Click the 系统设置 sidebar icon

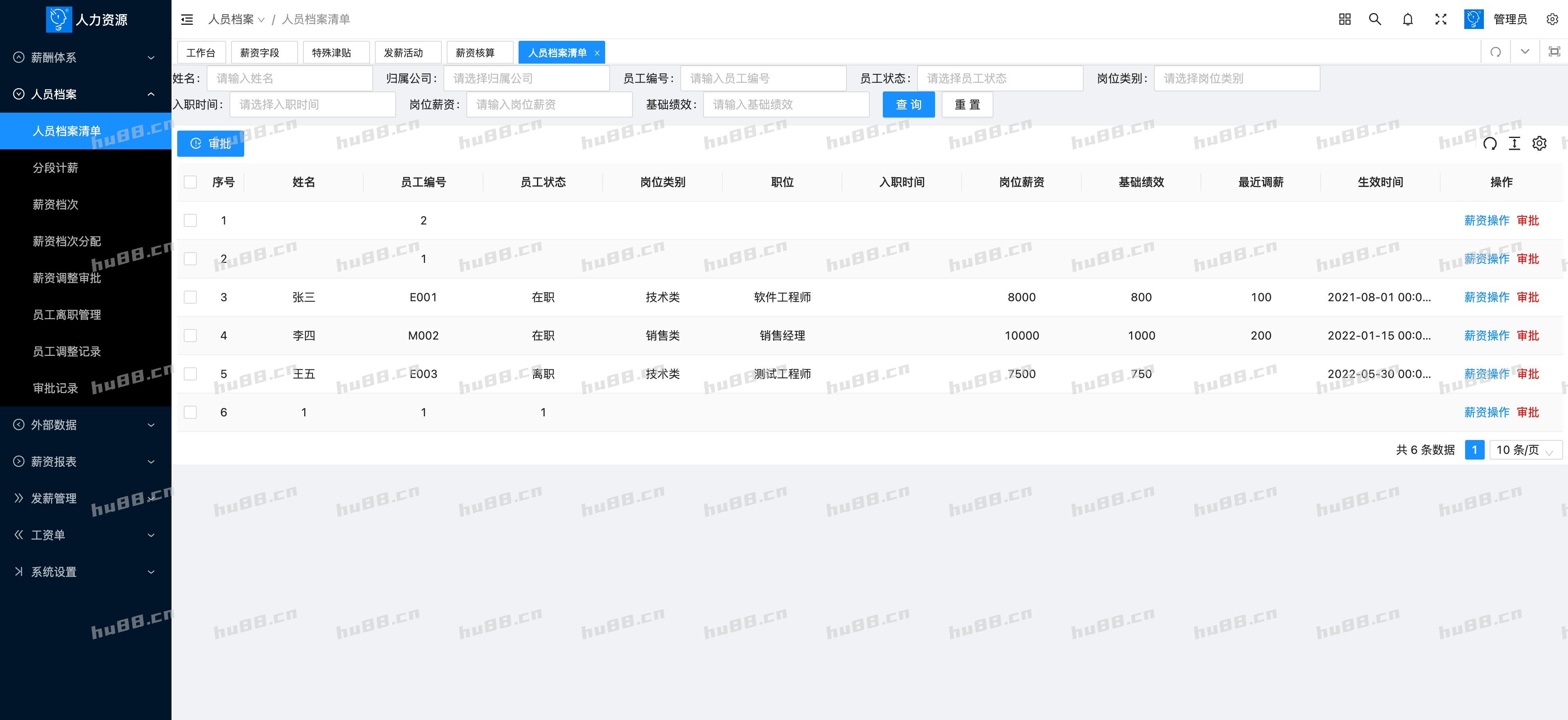(x=19, y=571)
